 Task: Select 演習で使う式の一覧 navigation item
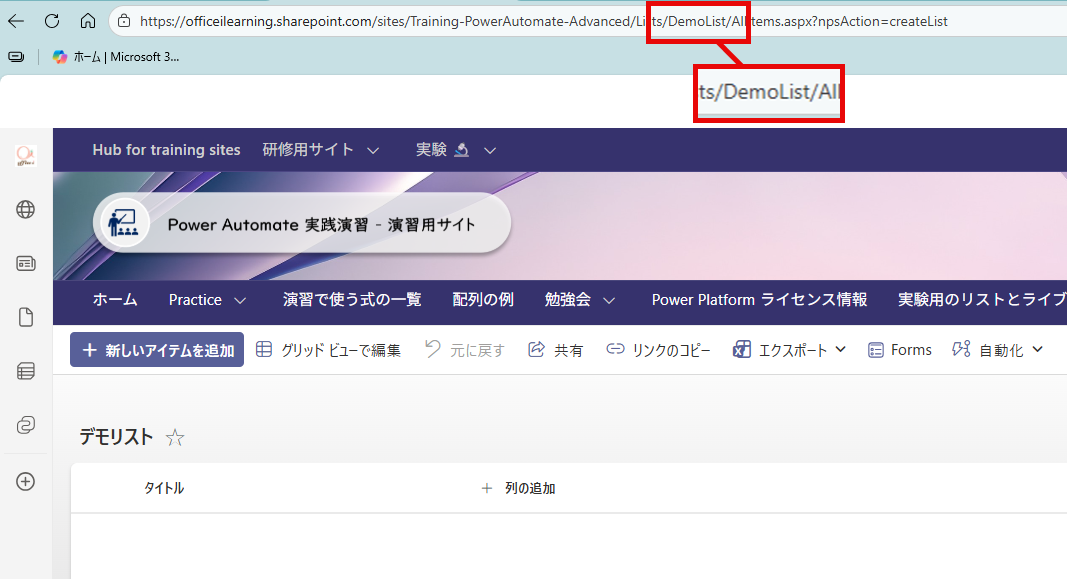(x=352, y=300)
